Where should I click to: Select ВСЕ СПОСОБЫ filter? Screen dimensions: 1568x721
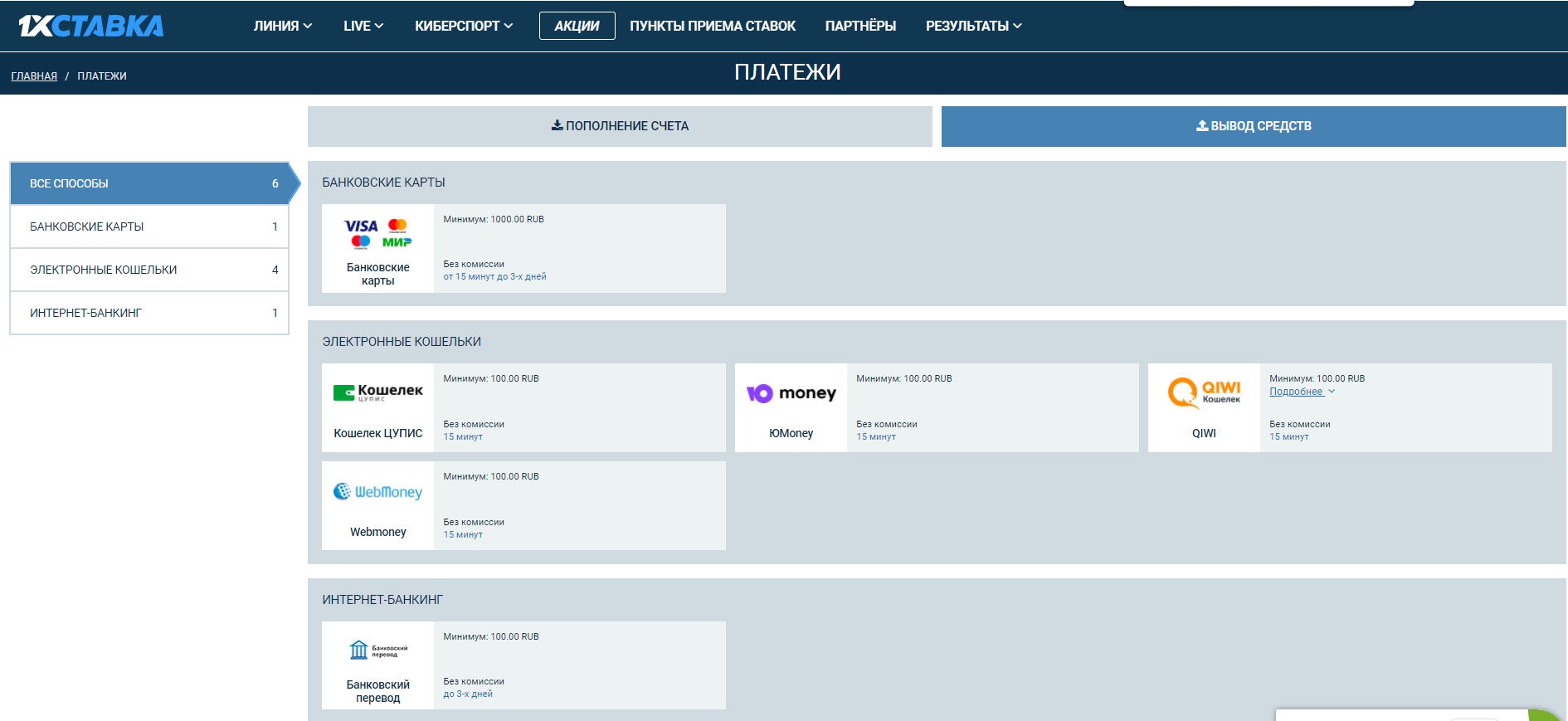(149, 183)
